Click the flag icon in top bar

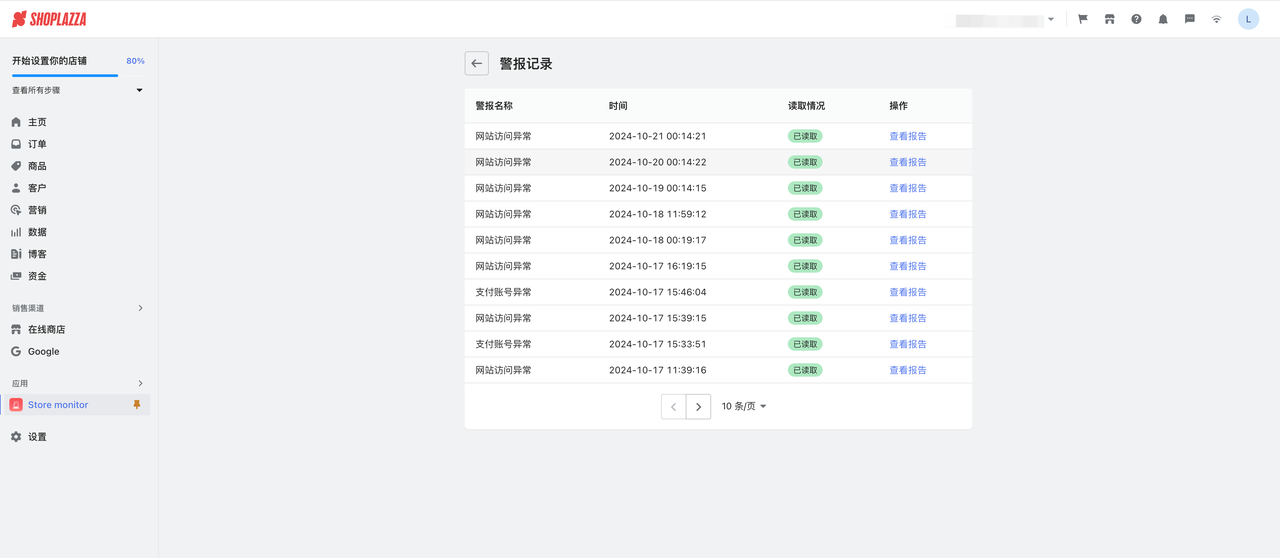pyautogui.click(x=1083, y=19)
